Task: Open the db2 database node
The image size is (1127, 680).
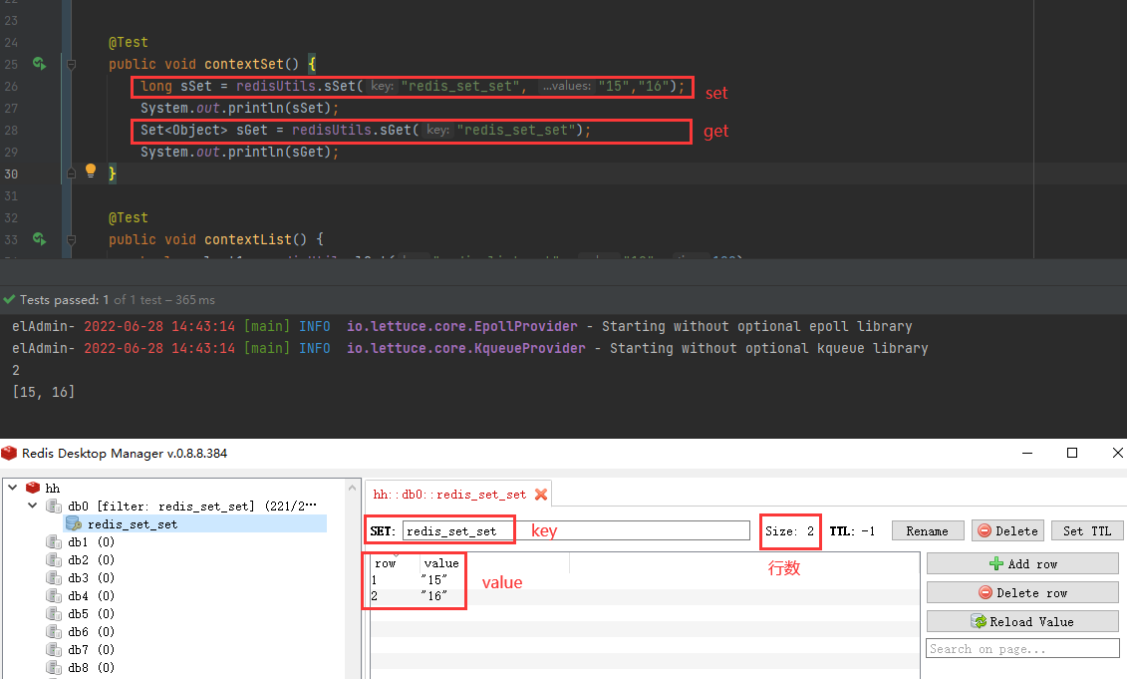Action: point(91,560)
